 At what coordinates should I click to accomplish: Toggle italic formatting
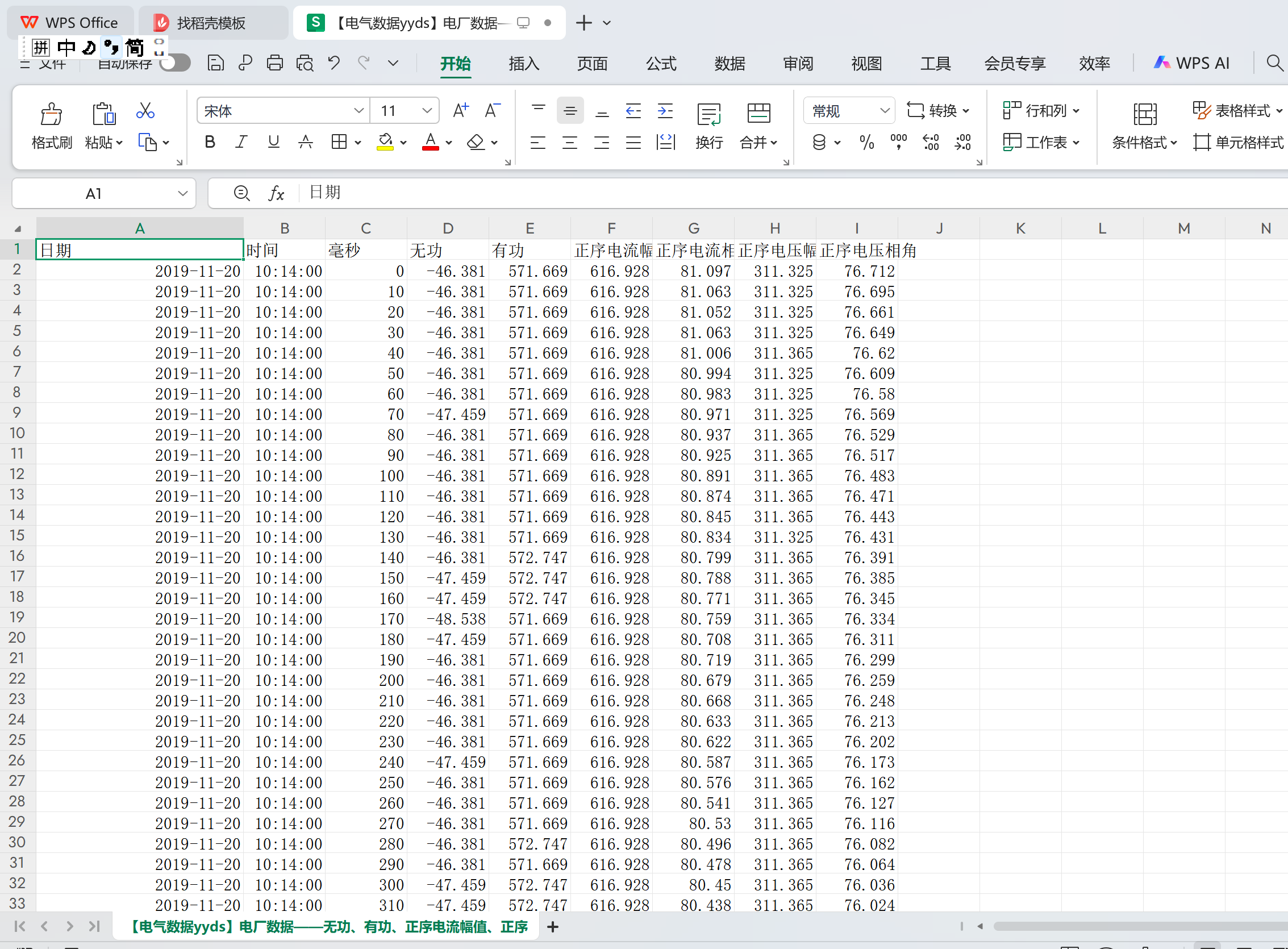click(241, 142)
